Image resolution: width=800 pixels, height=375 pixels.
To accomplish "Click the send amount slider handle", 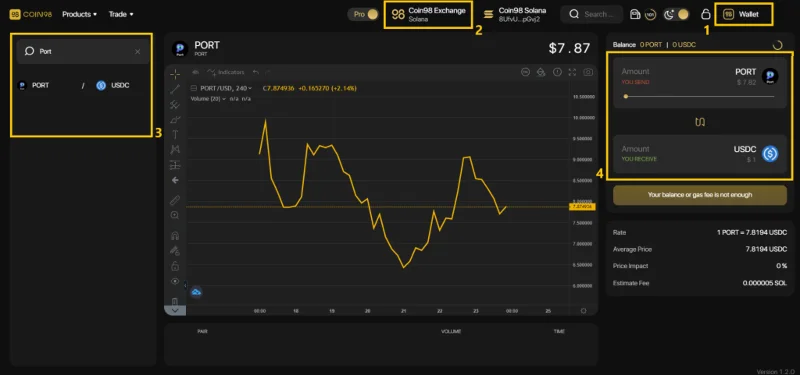I will 626,96.
